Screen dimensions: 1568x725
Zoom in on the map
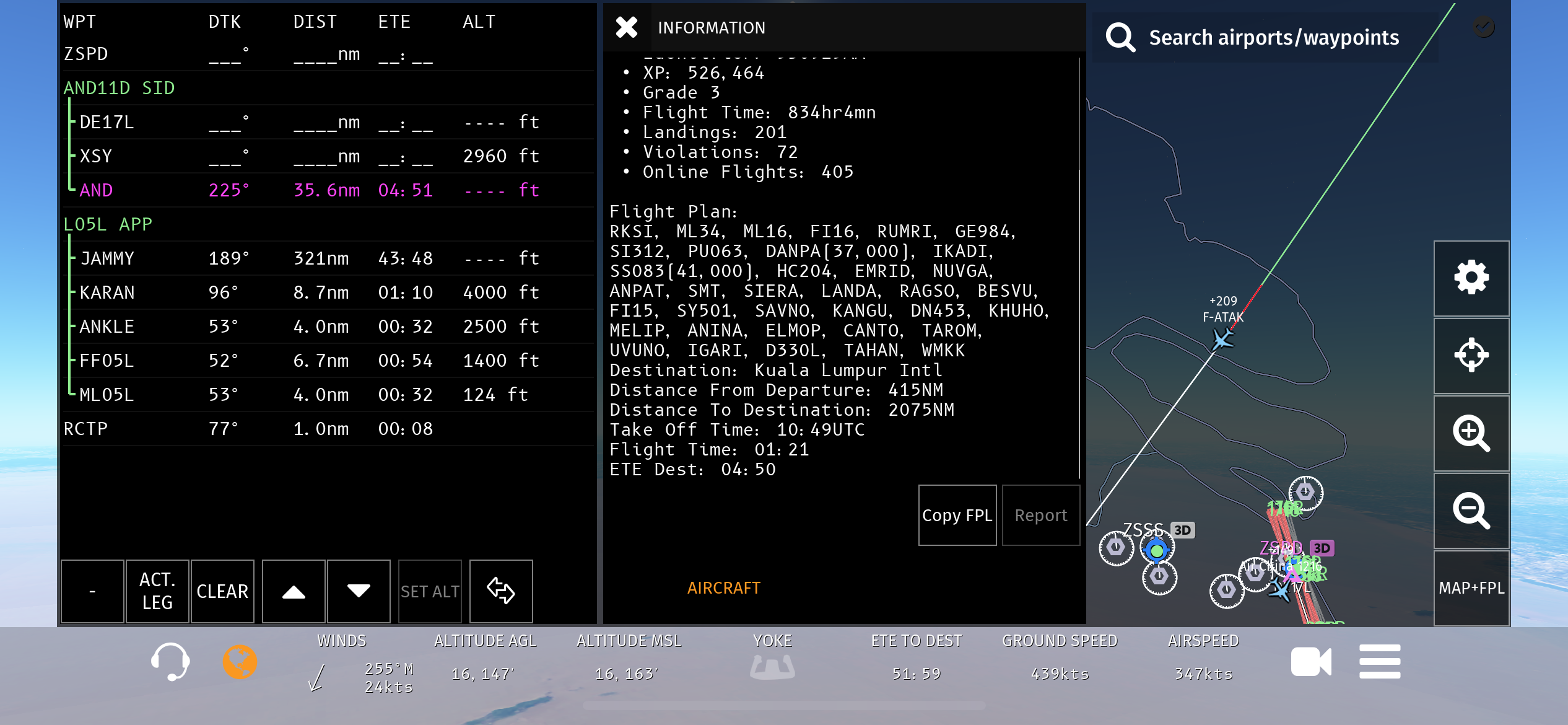(x=1471, y=433)
